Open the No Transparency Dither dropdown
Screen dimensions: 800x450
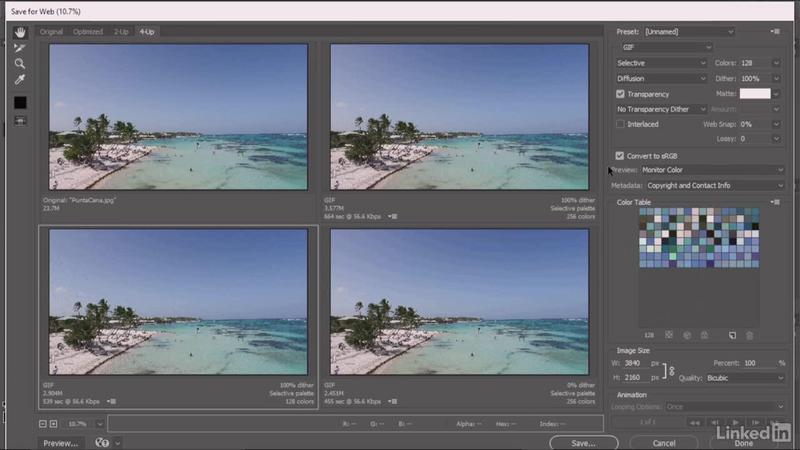661,109
